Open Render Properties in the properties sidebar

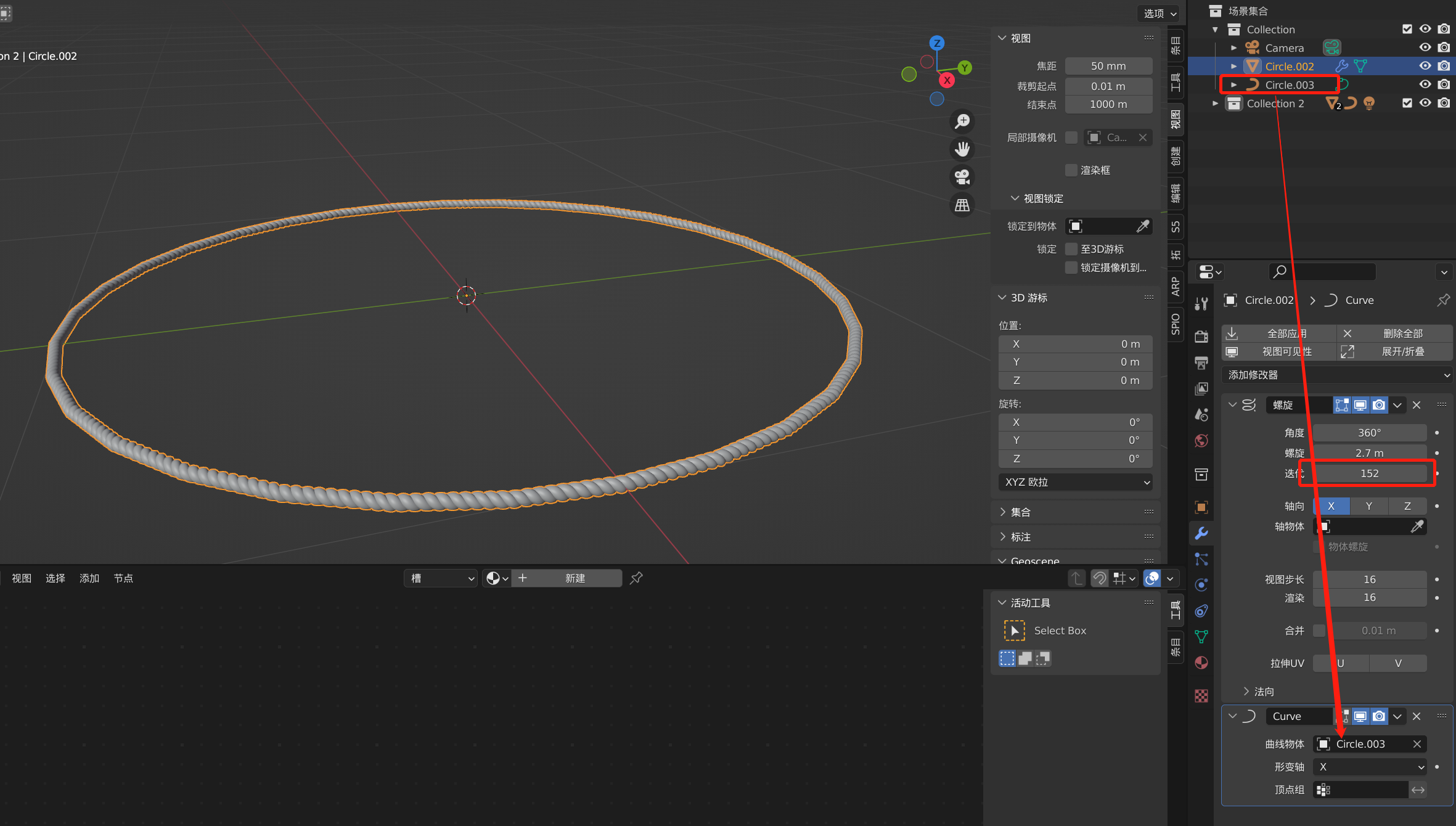(x=1201, y=337)
